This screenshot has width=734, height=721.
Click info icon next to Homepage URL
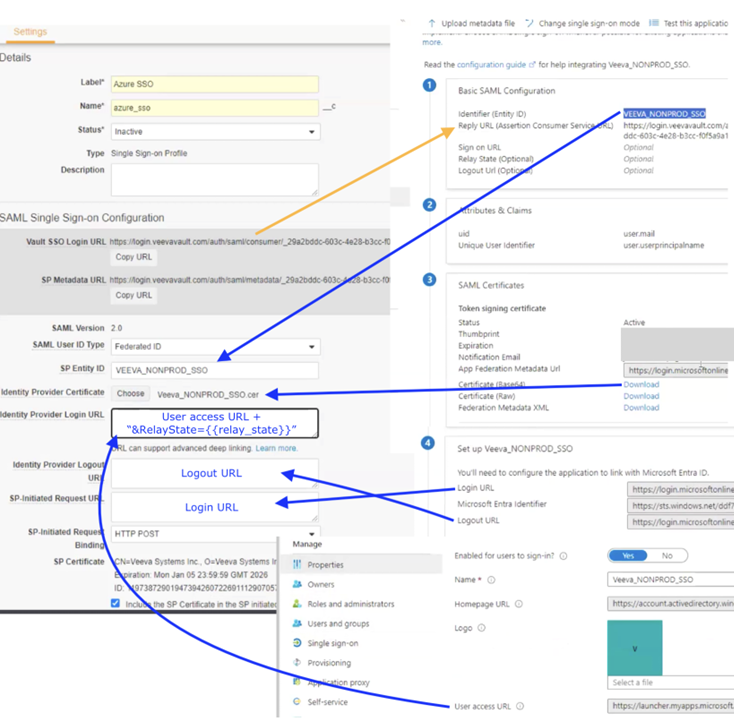519,604
